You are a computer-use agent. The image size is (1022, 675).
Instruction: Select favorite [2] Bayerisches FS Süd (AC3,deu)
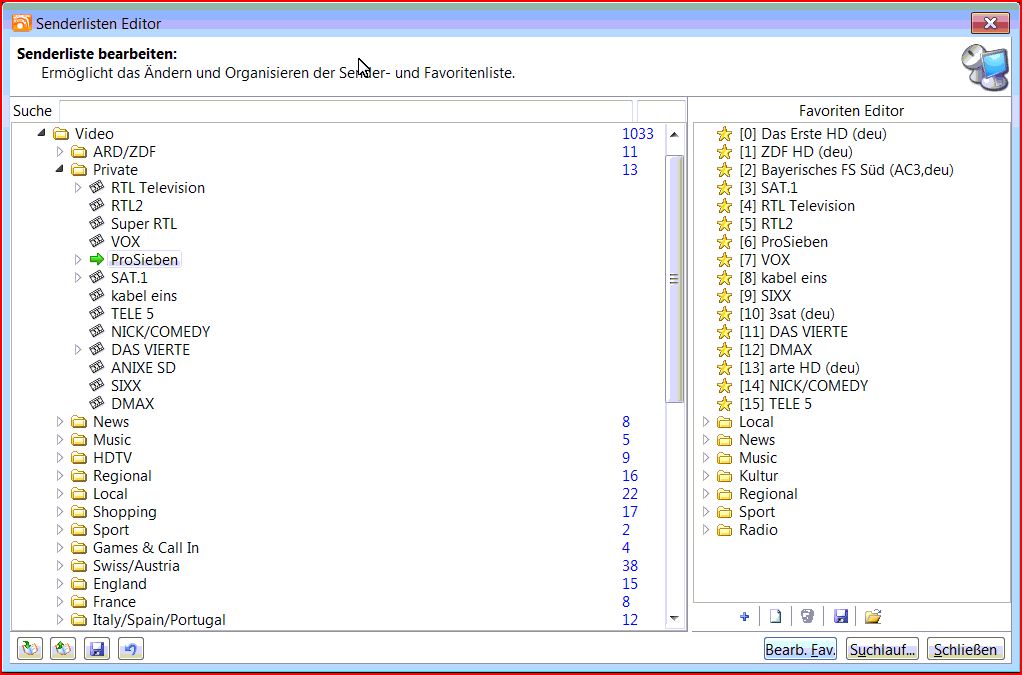tap(846, 169)
